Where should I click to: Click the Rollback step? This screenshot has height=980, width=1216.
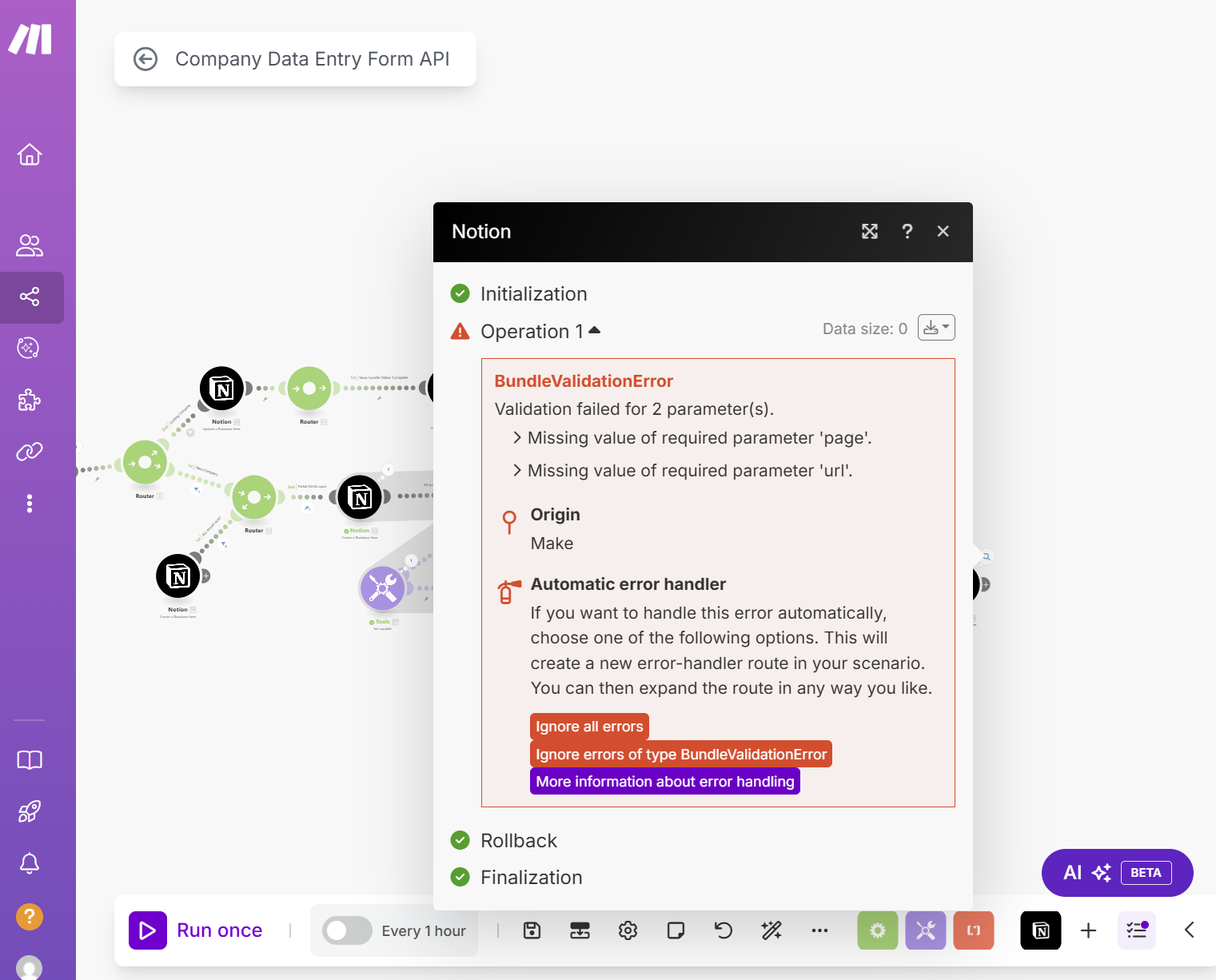coord(519,841)
